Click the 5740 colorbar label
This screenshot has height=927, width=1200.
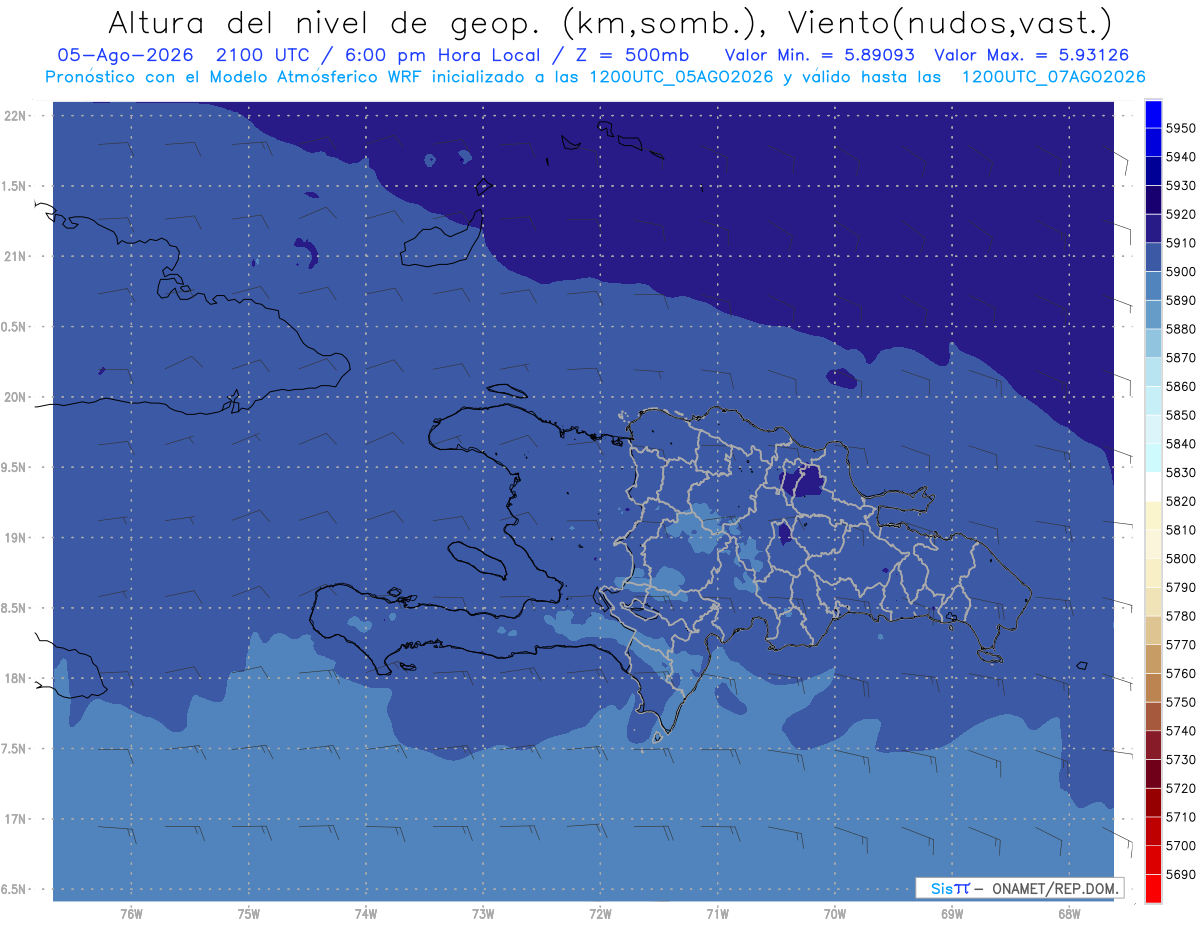[1180, 731]
